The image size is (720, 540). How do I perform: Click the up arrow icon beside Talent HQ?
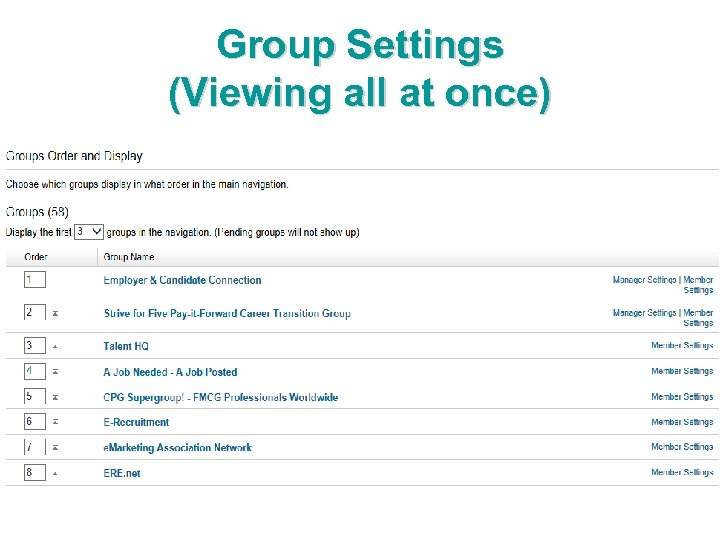click(55, 347)
